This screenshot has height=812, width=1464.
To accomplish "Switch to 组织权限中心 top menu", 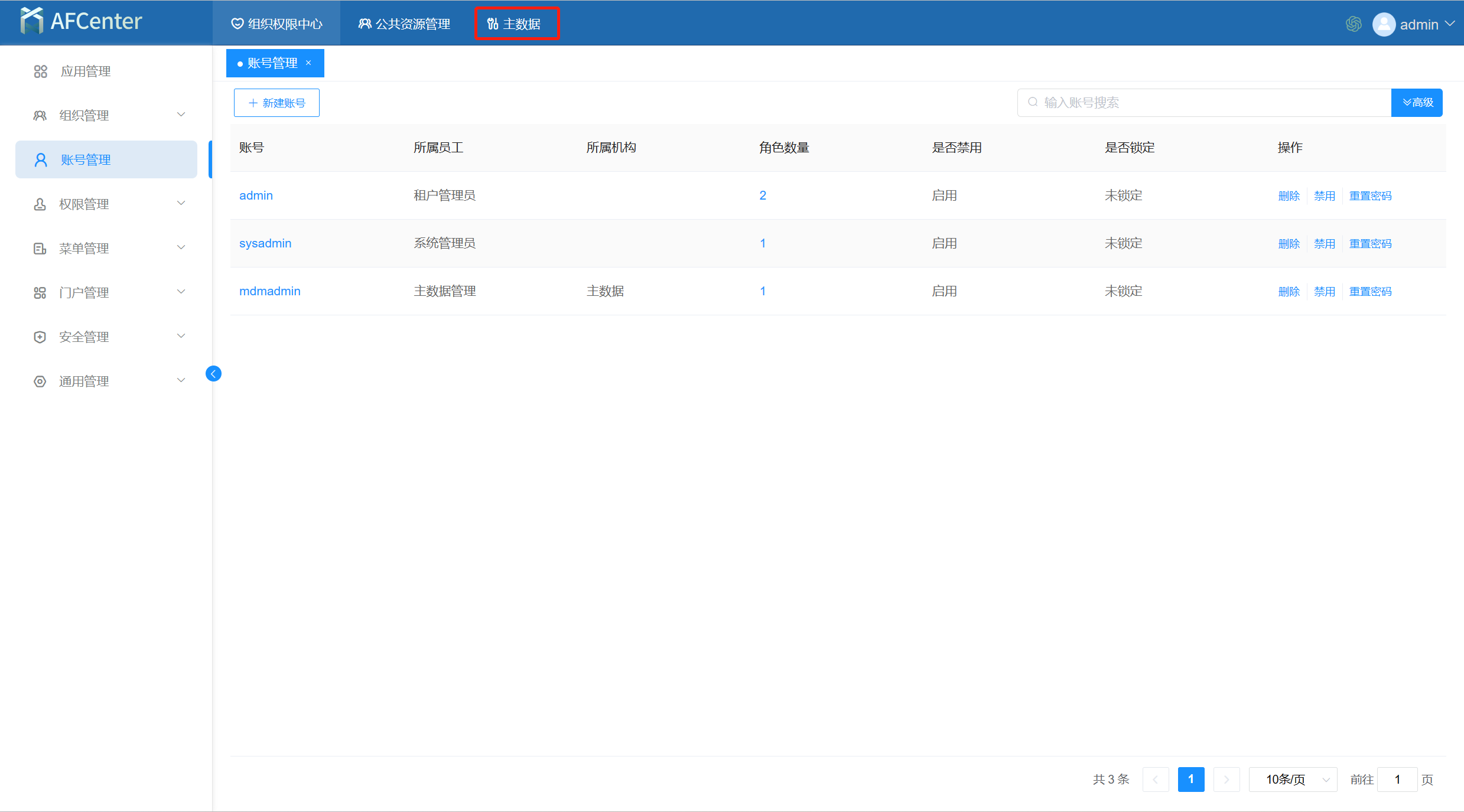I will (x=276, y=24).
